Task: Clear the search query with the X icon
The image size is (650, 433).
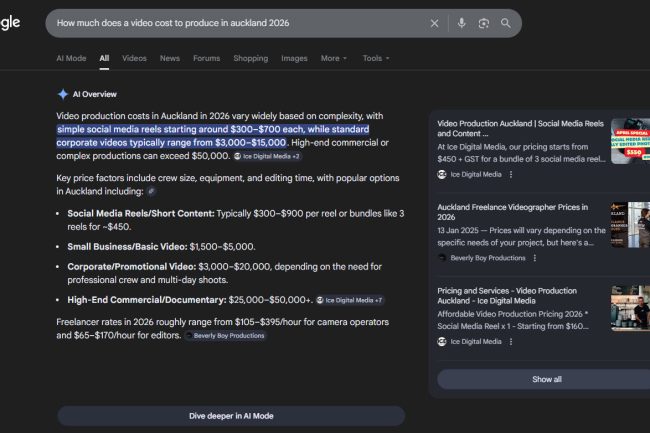Action: (x=434, y=23)
